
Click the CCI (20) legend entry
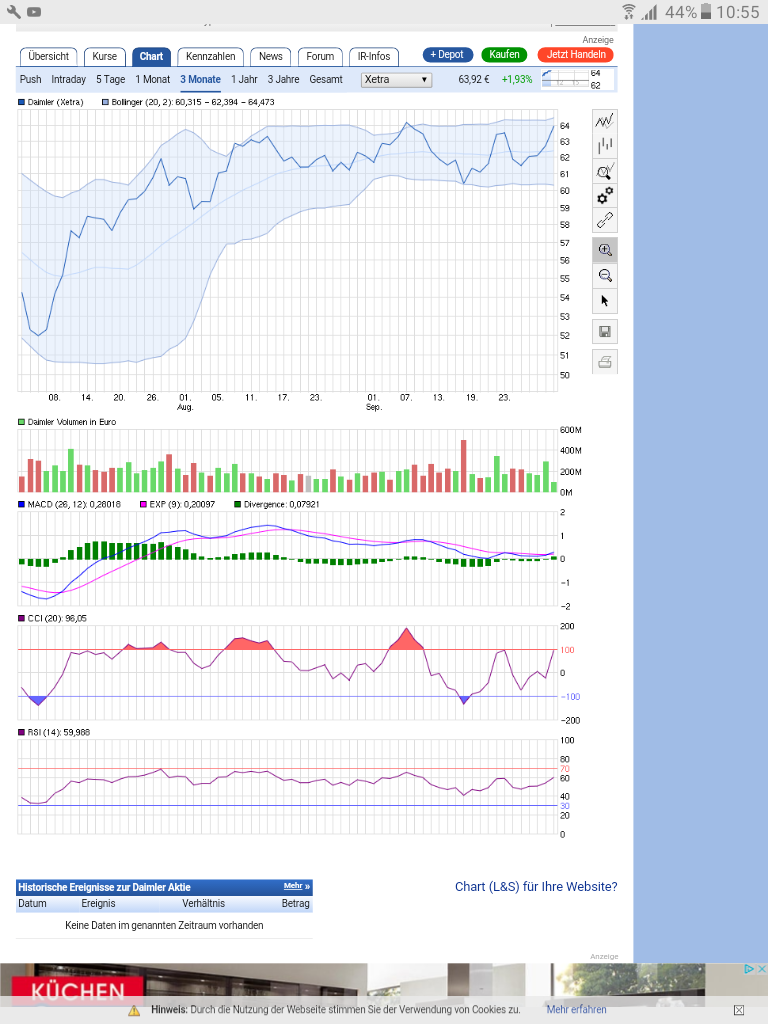click(x=52, y=618)
